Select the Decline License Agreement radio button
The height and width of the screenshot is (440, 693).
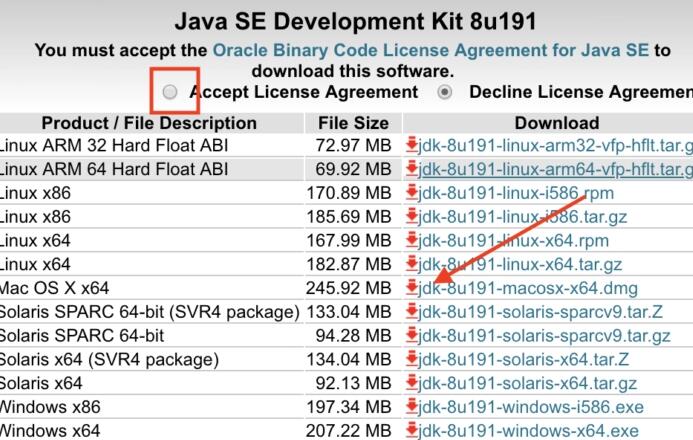pyautogui.click(x=445, y=92)
